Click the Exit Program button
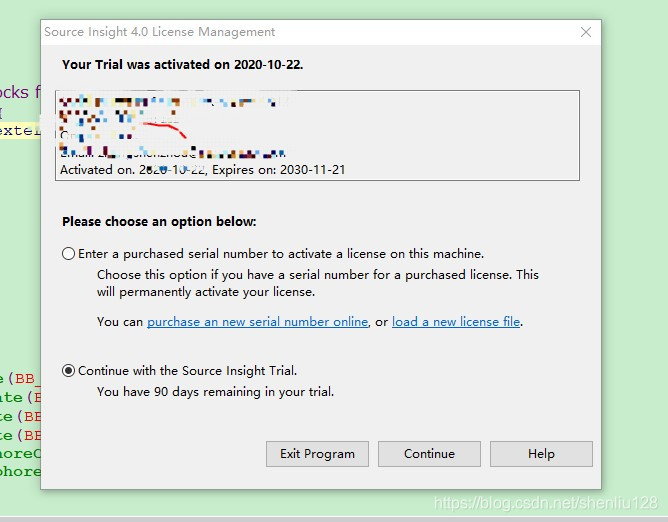The height and width of the screenshot is (522, 668). (x=317, y=454)
